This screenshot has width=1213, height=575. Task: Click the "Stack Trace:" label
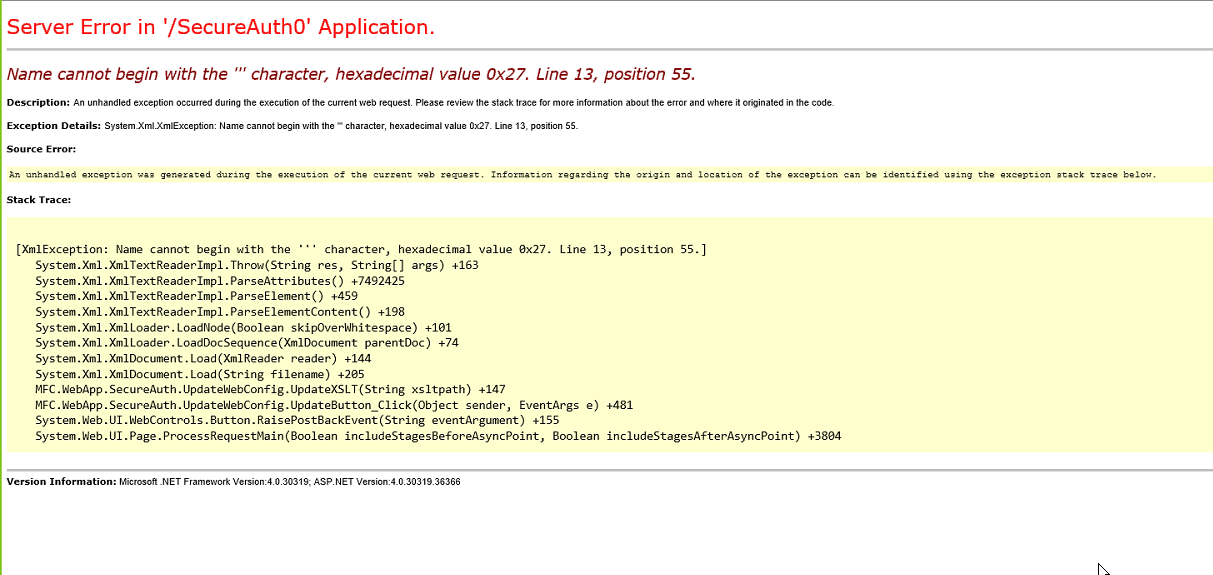38,200
